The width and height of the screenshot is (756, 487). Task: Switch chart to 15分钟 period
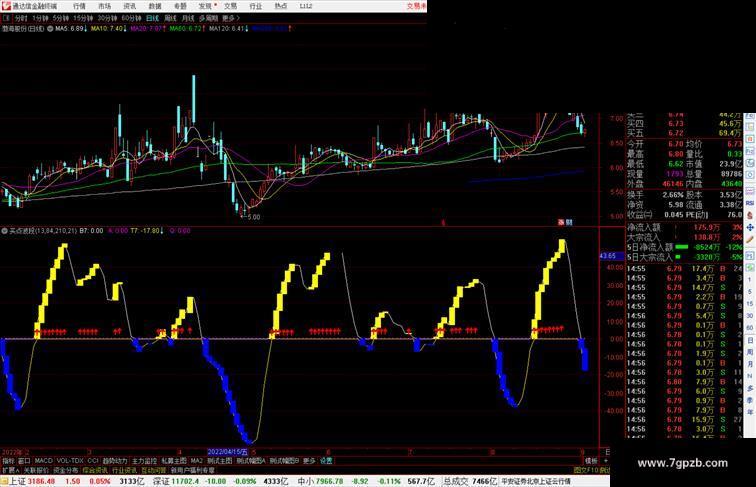[83, 18]
